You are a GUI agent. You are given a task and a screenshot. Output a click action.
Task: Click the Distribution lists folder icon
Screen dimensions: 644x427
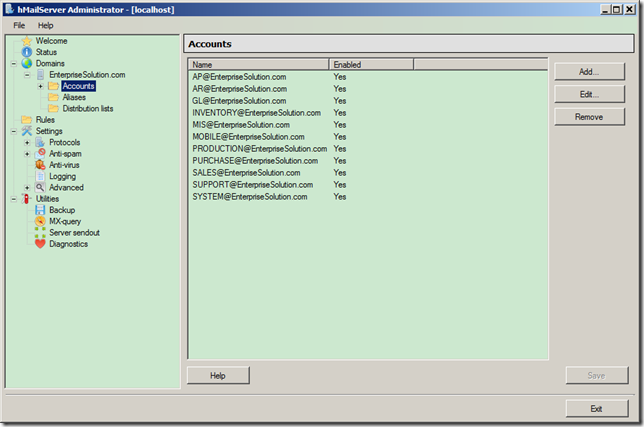tap(53, 108)
